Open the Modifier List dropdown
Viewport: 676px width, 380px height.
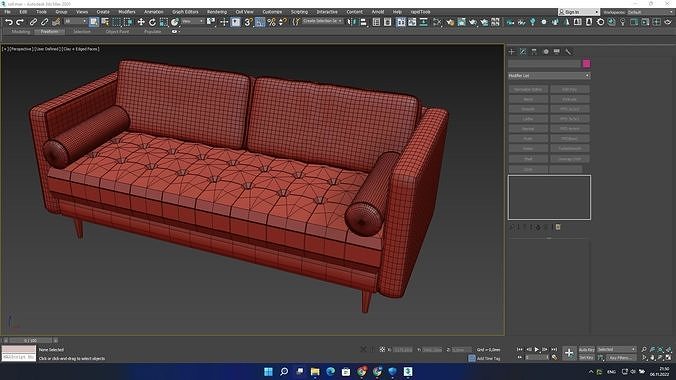click(549, 75)
